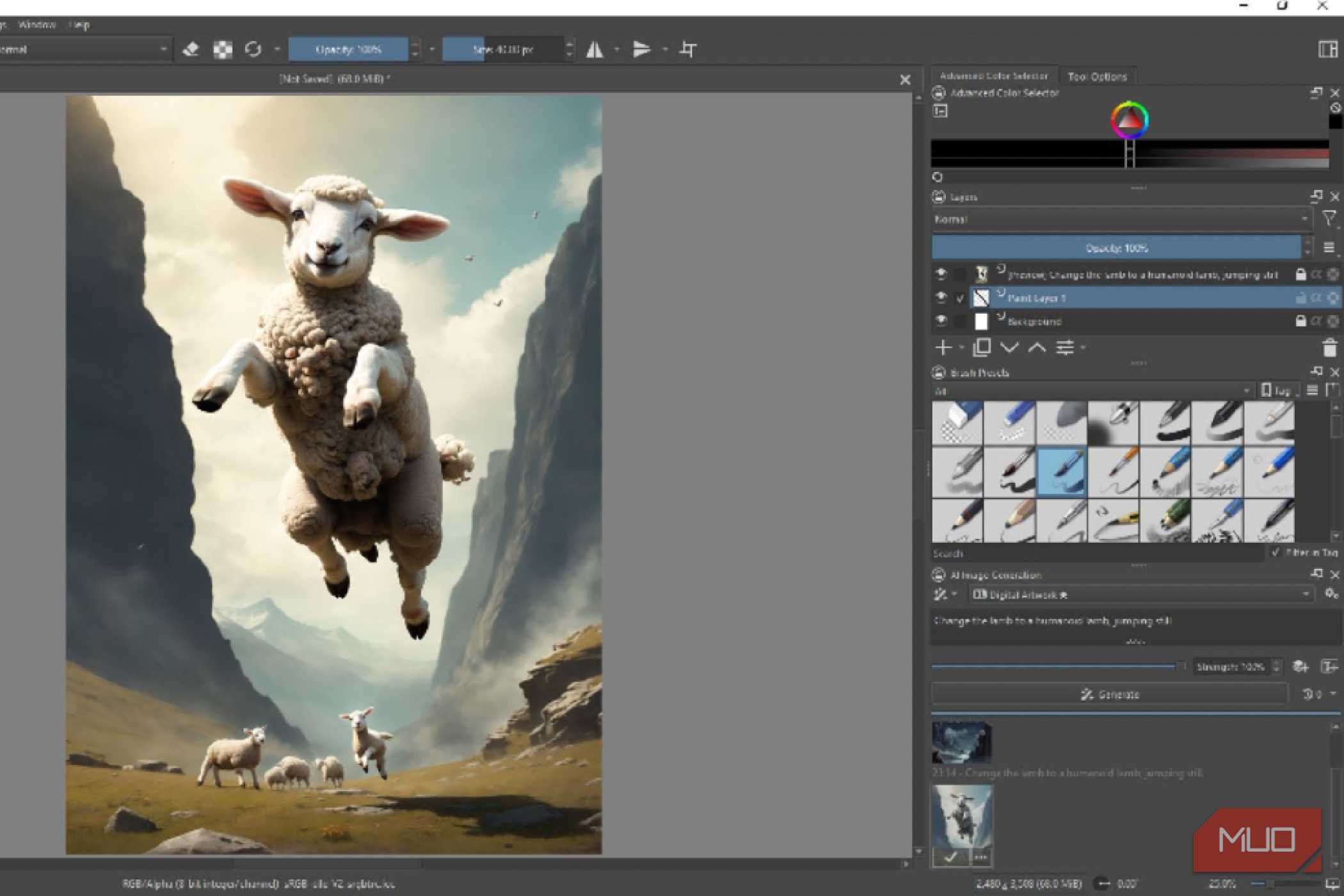Expand reload preset dropdown arrow
The height and width of the screenshot is (896, 1344).
click(x=276, y=49)
